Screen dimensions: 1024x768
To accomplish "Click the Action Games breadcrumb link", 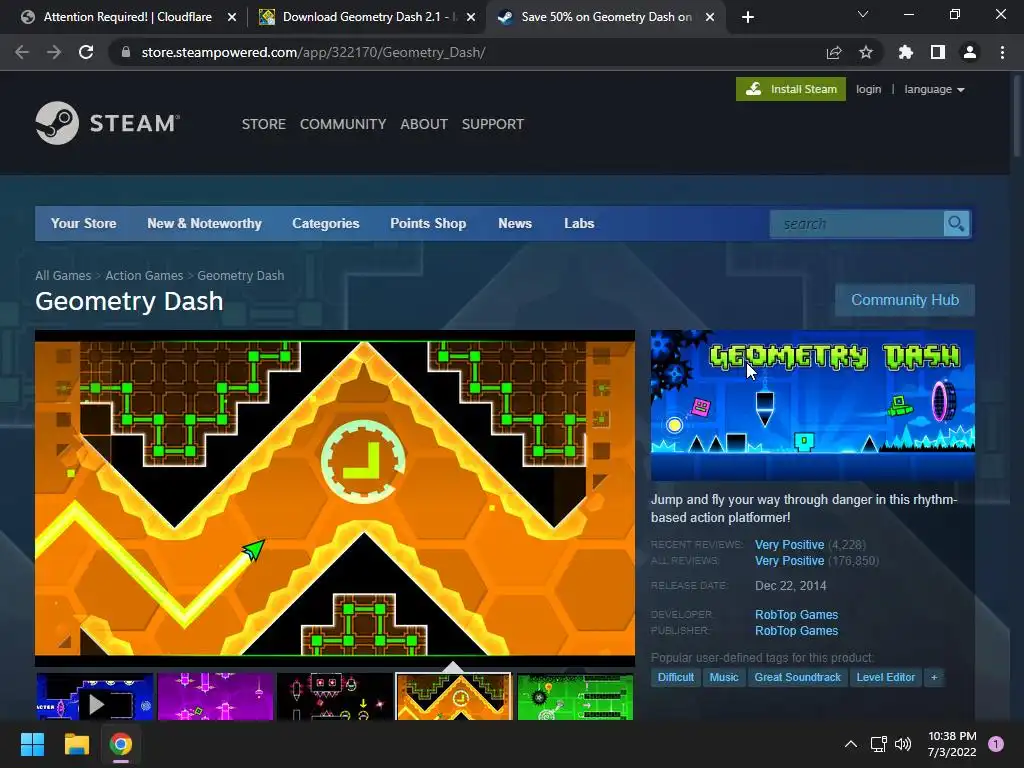I will 144,276.
